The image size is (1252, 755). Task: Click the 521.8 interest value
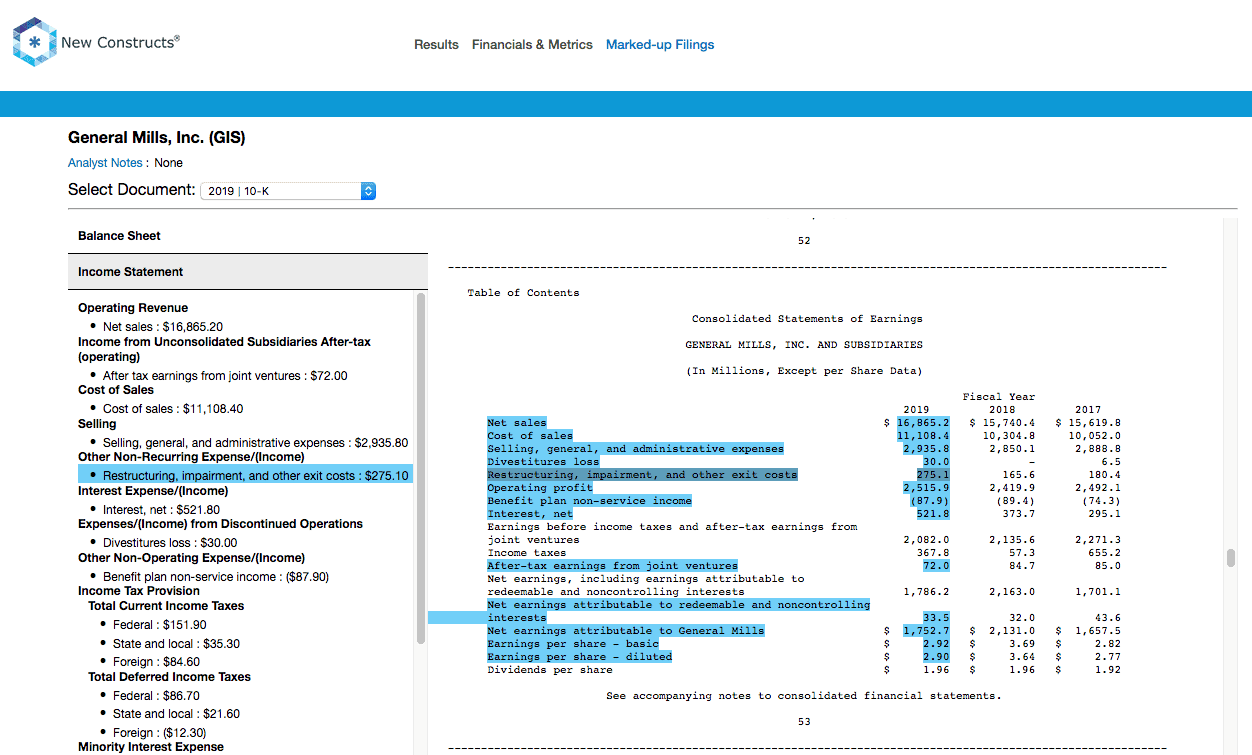(x=933, y=514)
